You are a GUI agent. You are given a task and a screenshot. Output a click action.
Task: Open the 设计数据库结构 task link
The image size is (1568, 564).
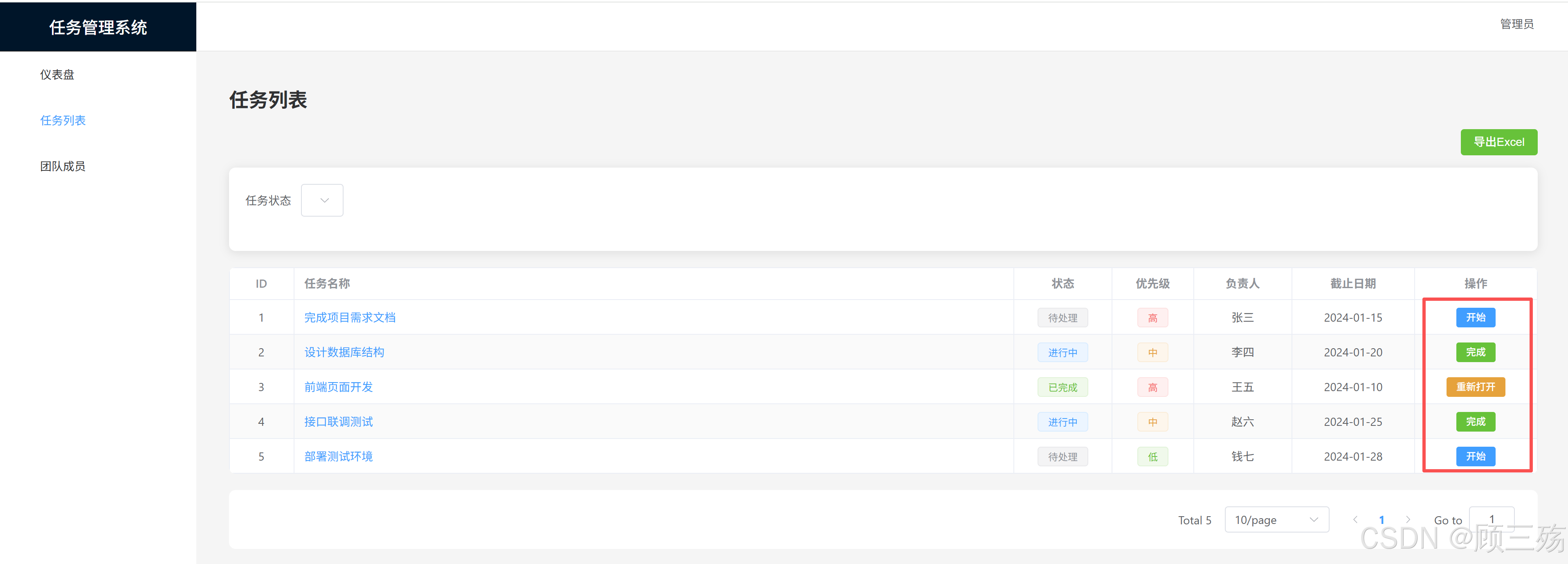[x=344, y=352]
